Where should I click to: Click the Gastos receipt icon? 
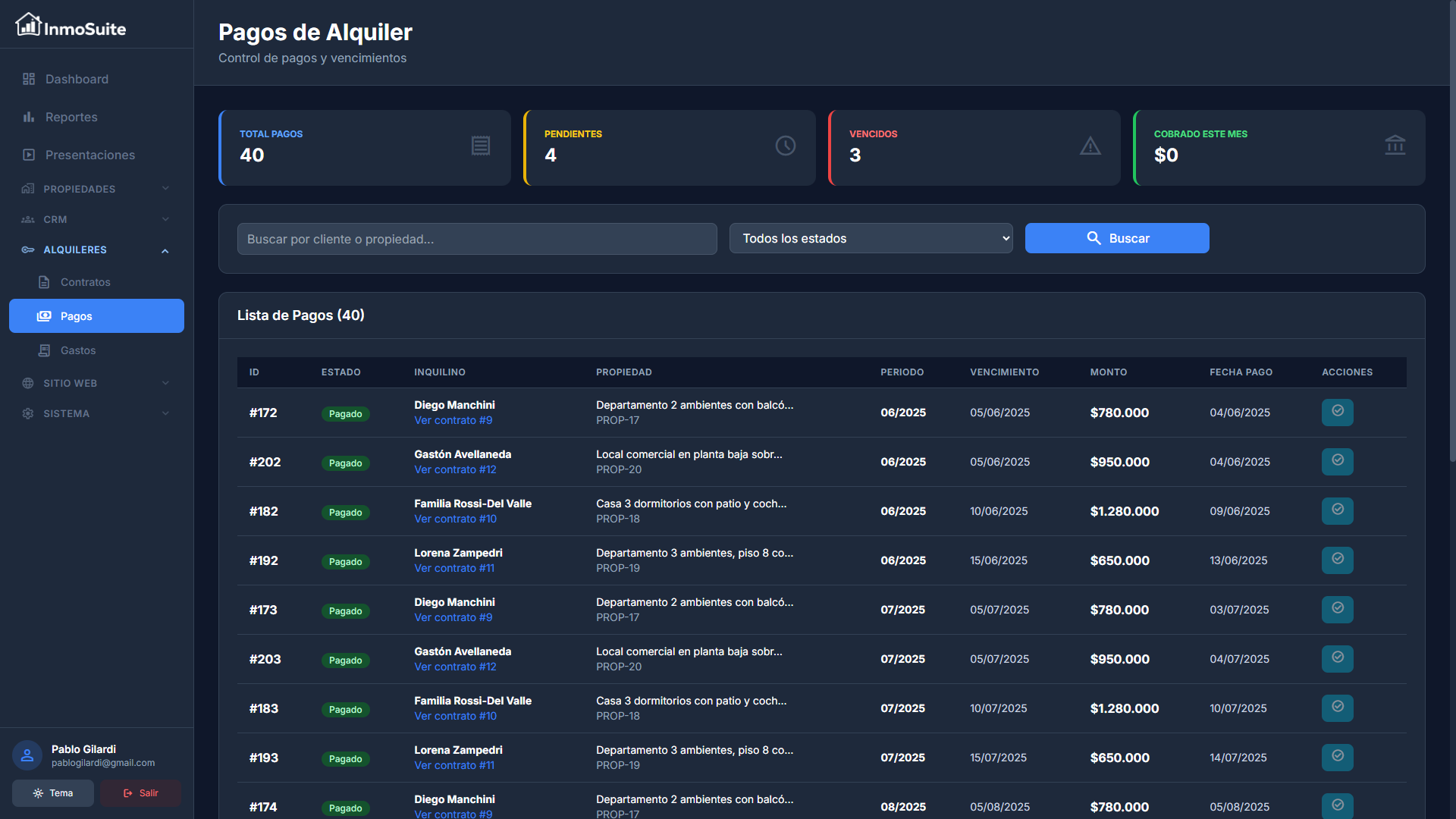pos(44,350)
